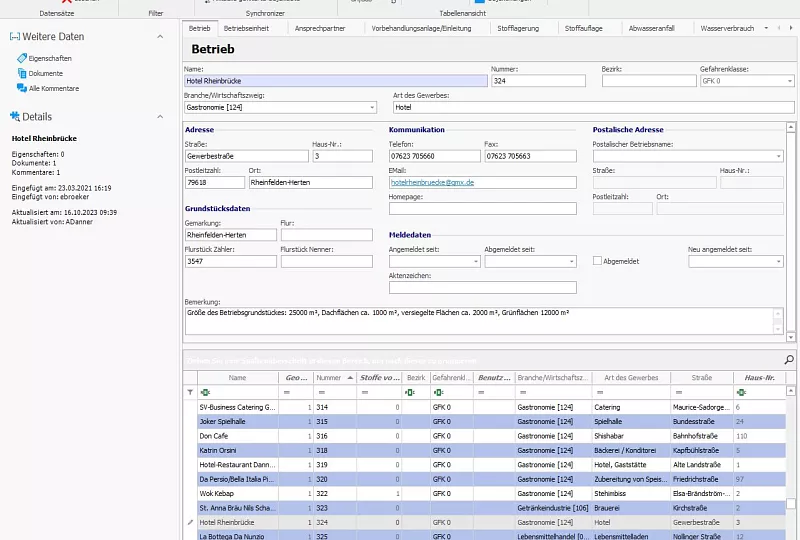Click the Nummer field showing 324
Viewport: 800px width, 540px height.
click(x=538, y=81)
